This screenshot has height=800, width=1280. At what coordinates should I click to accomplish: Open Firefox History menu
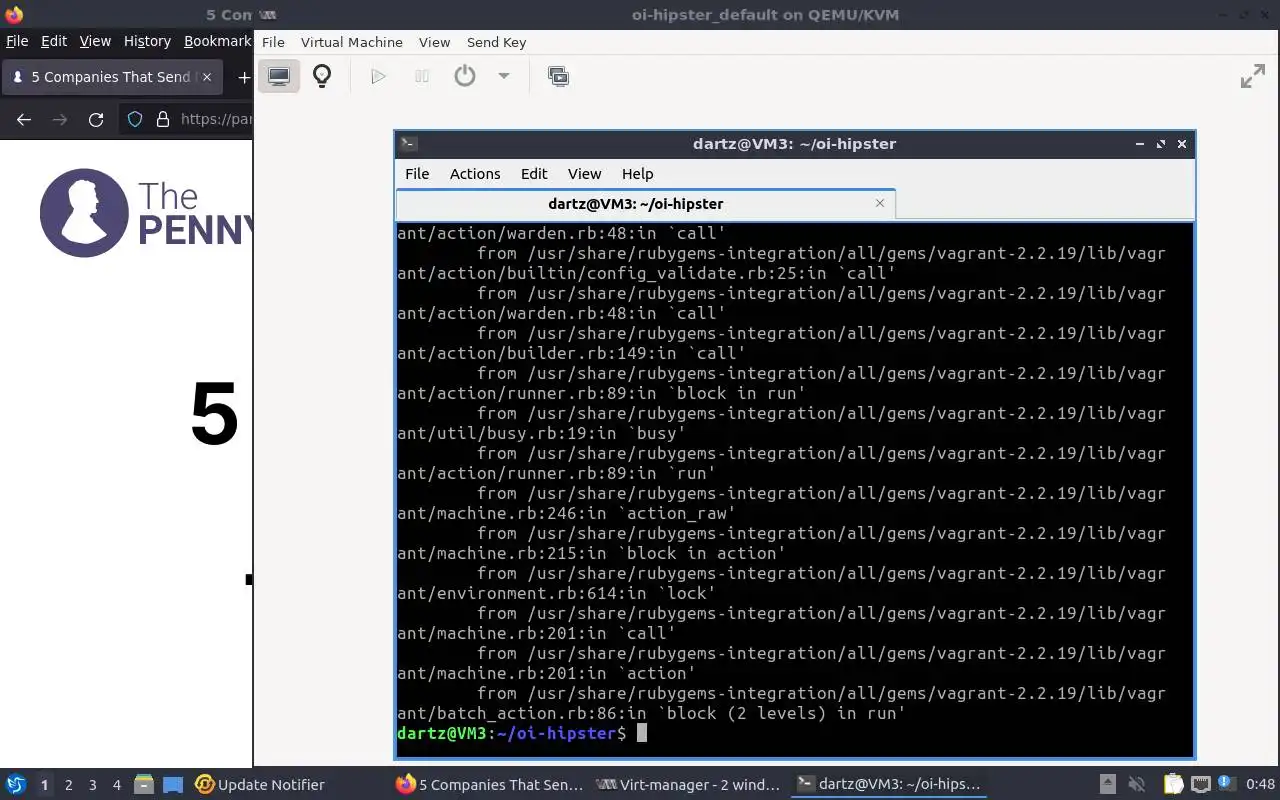pyautogui.click(x=147, y=41)
